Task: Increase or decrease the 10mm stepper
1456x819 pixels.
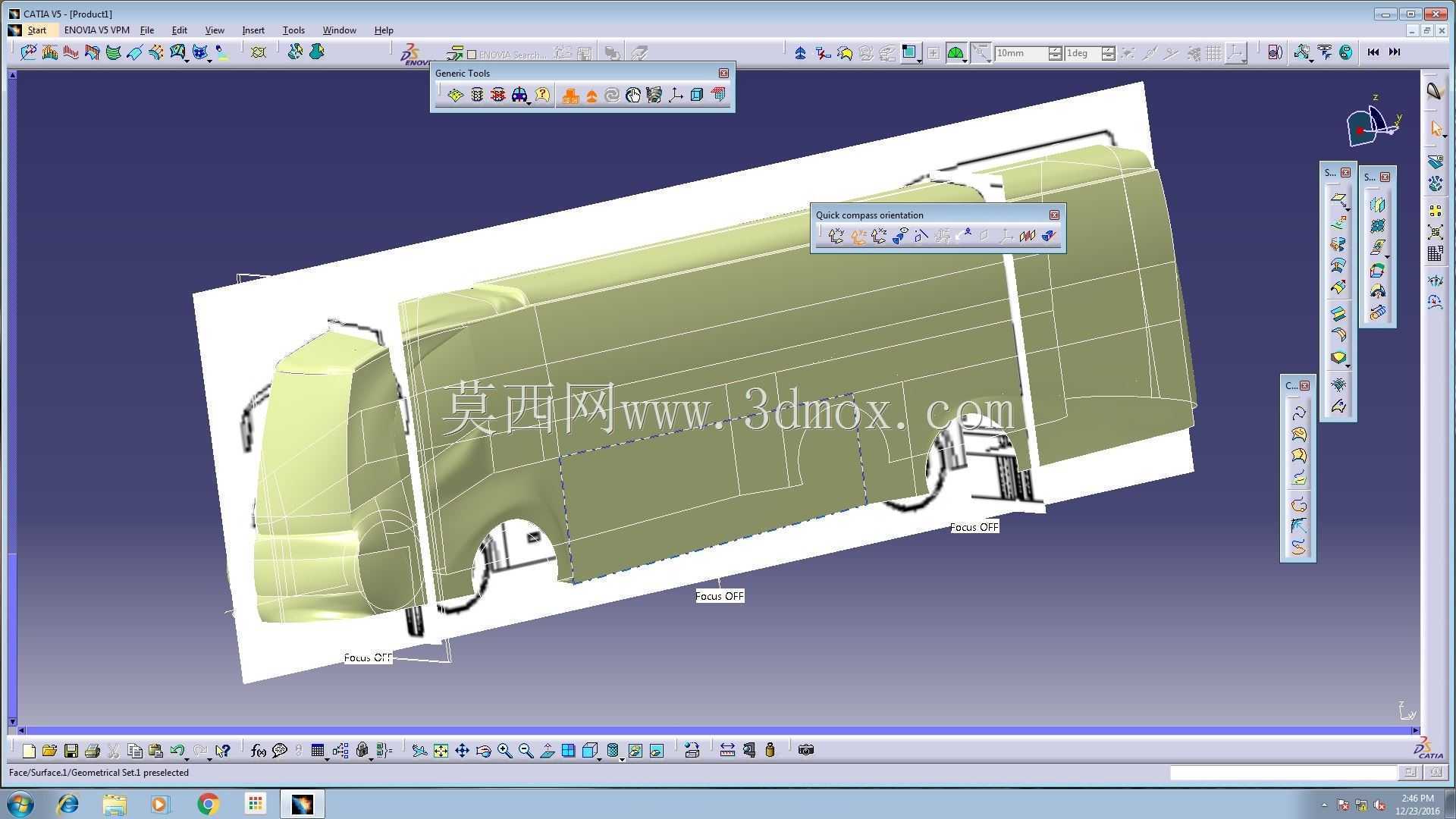Action: click(x=1055, y=53)
